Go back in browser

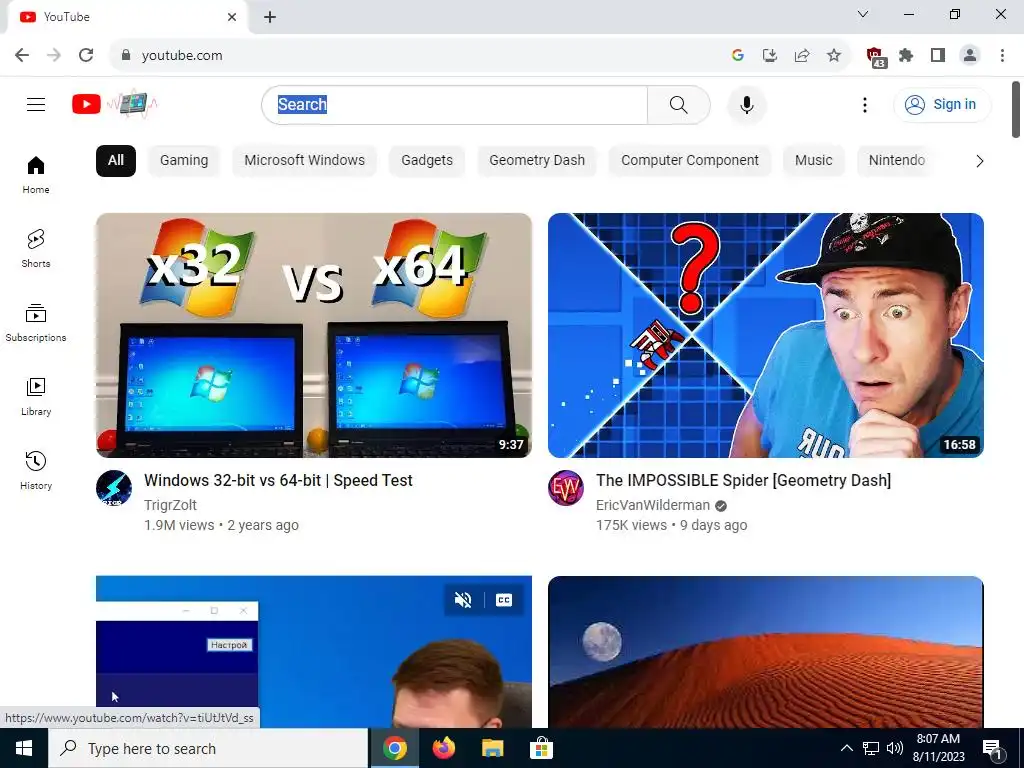(x=22, y=56)
